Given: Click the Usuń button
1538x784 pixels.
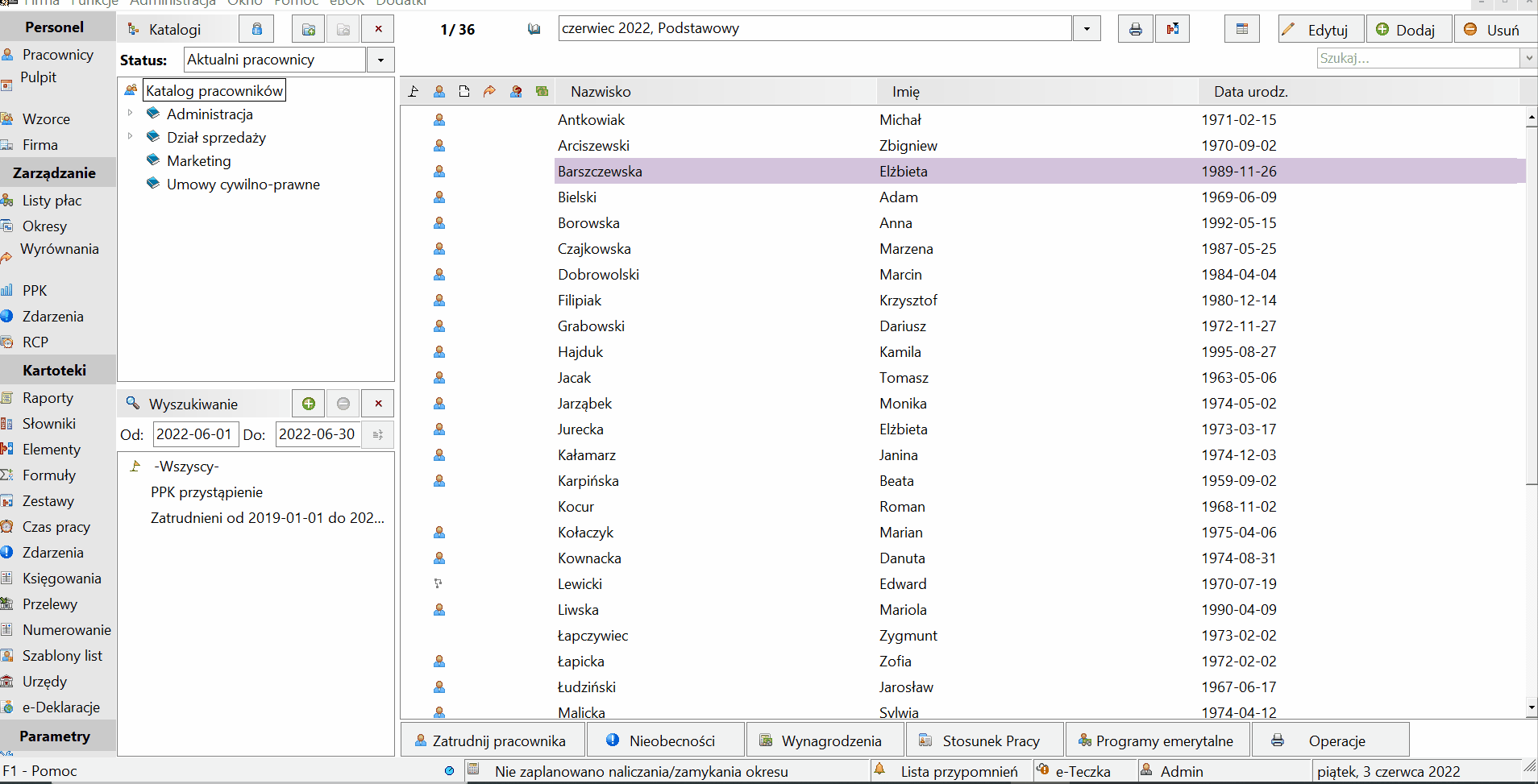Looking at the screenshot, I should pyautogui.click(x=1497, y=30).
